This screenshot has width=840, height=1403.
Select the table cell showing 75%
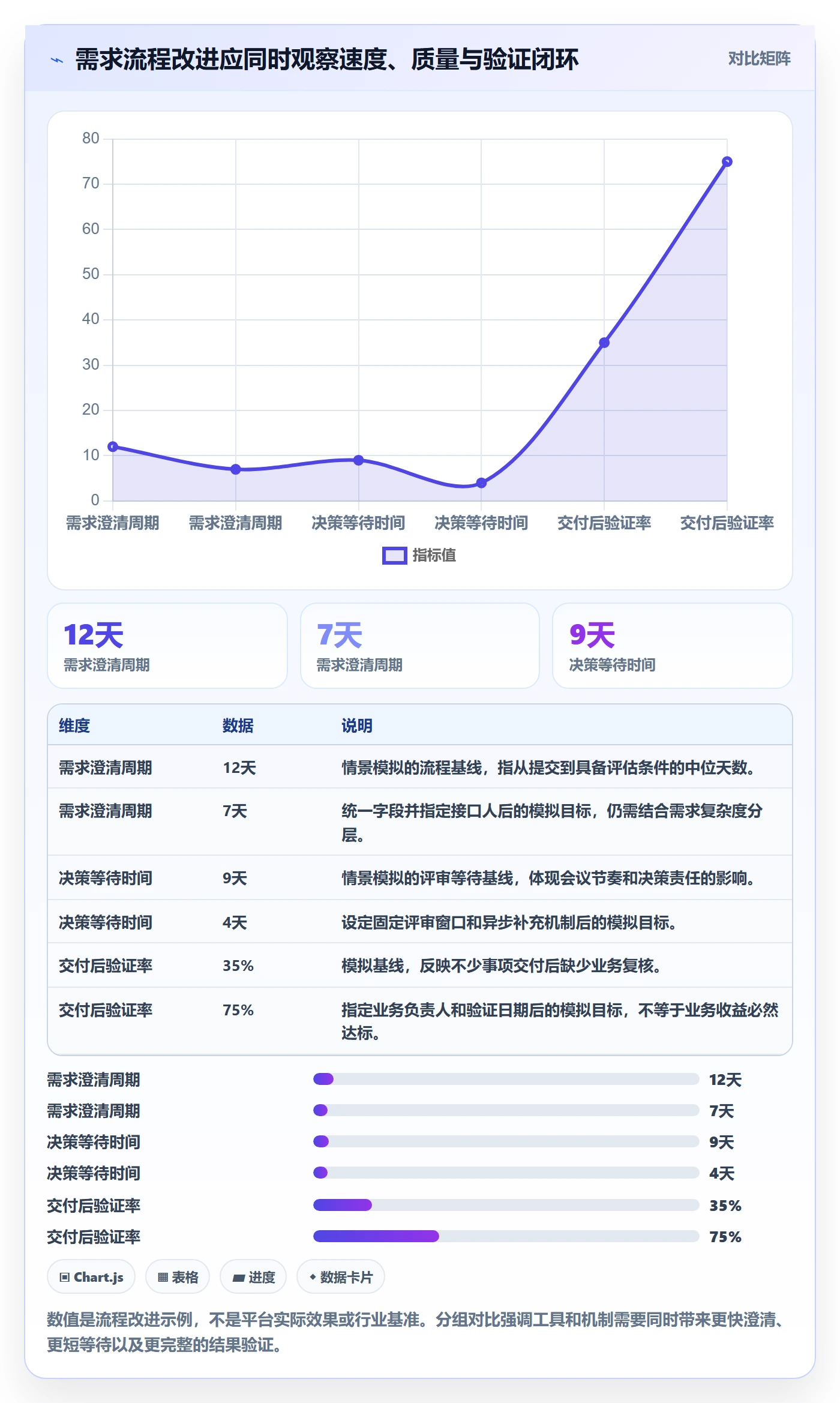pos(238,1010)
